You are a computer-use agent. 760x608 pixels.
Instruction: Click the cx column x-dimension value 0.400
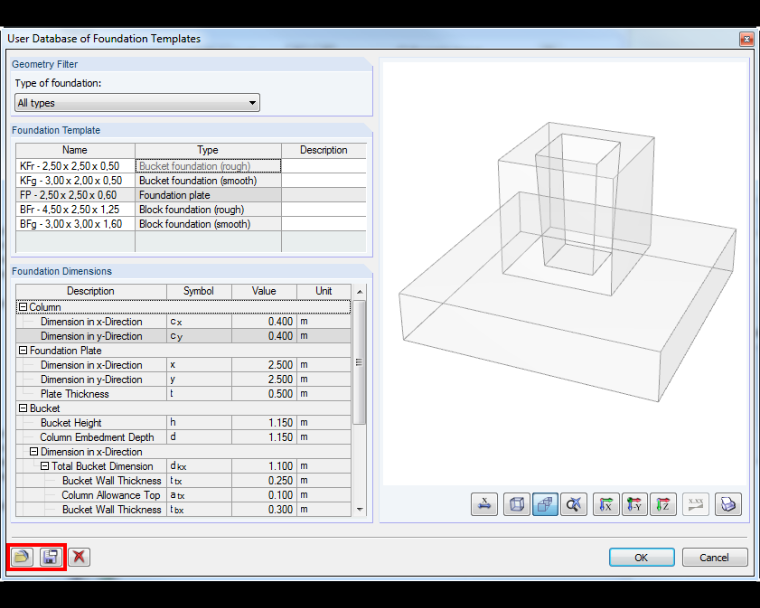coord(264,321)
